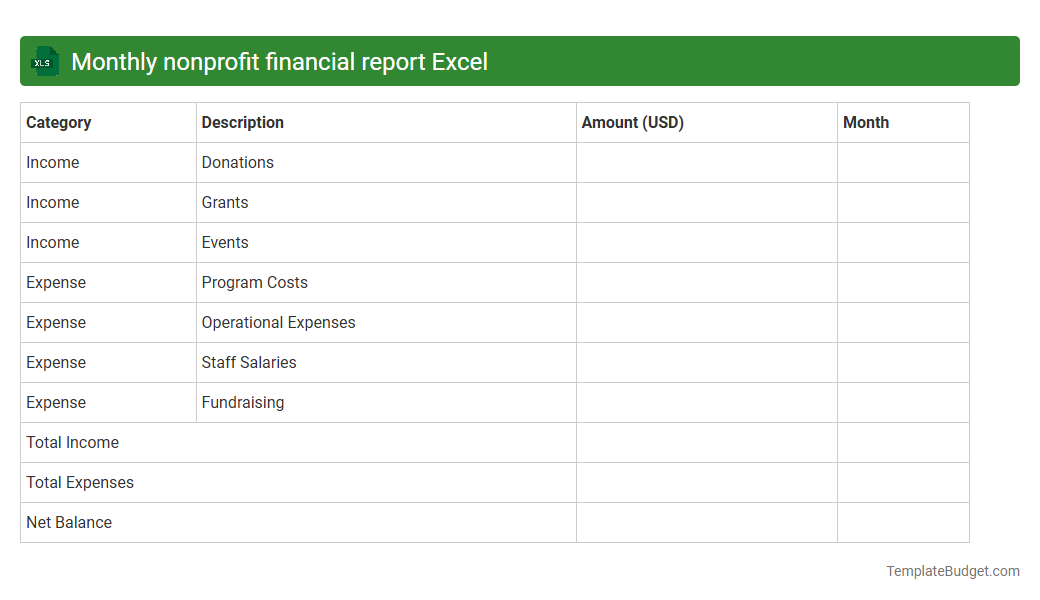
Task: Select the Program Costs cell
Action: tap(254, 282)
